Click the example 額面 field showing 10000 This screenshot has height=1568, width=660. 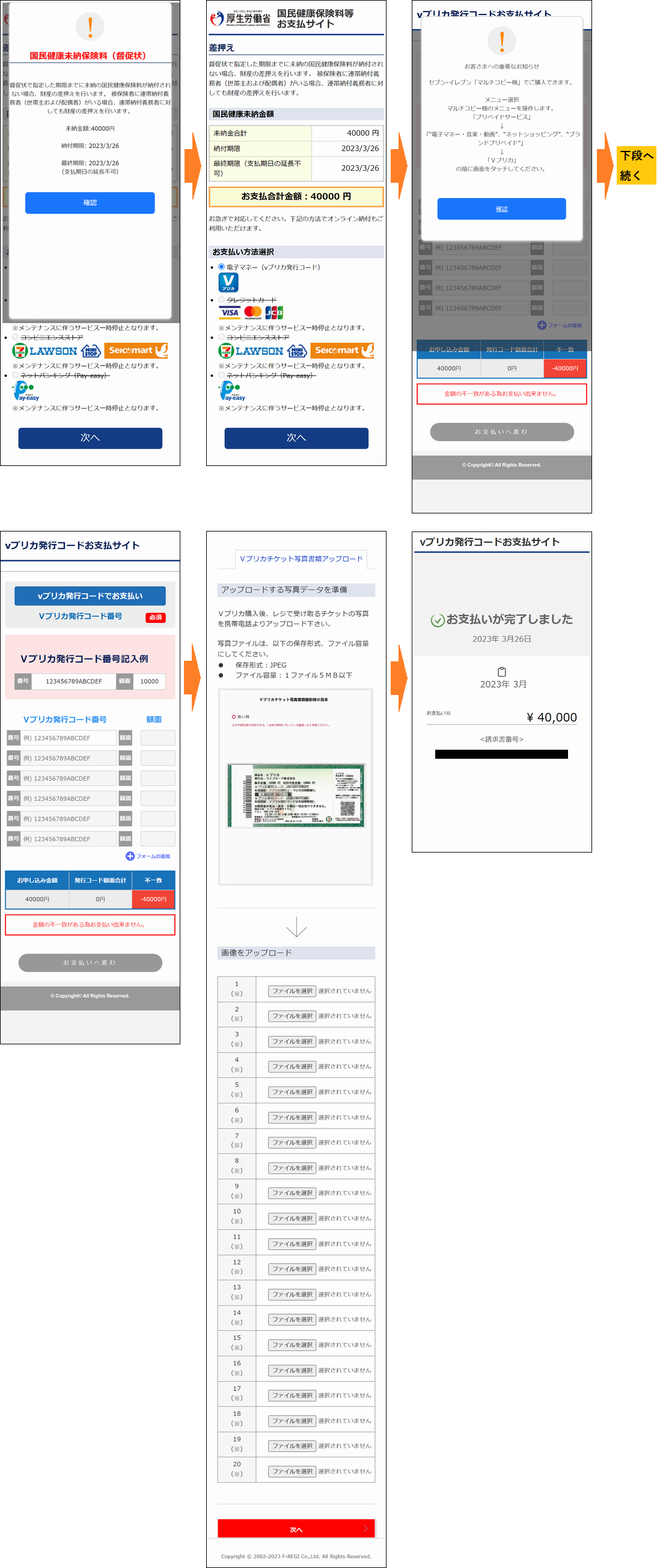click(149, 681)
